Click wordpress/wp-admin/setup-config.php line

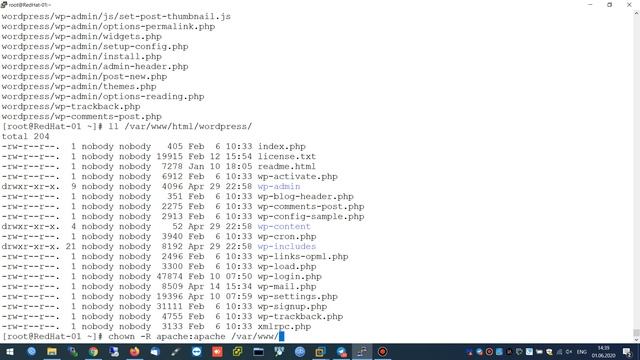pos(95,47)
